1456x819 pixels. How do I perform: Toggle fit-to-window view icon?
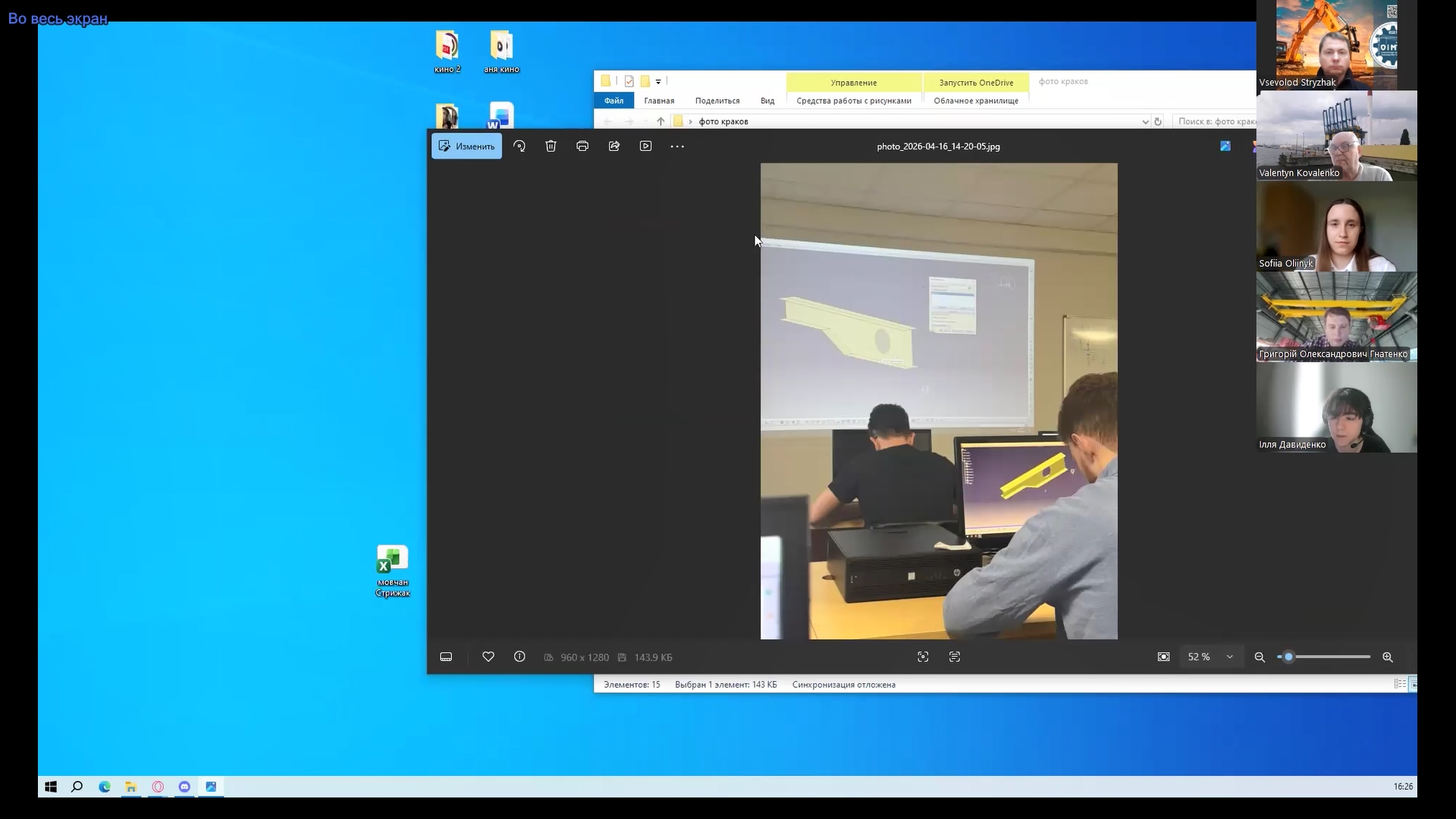click(1163, 657)
